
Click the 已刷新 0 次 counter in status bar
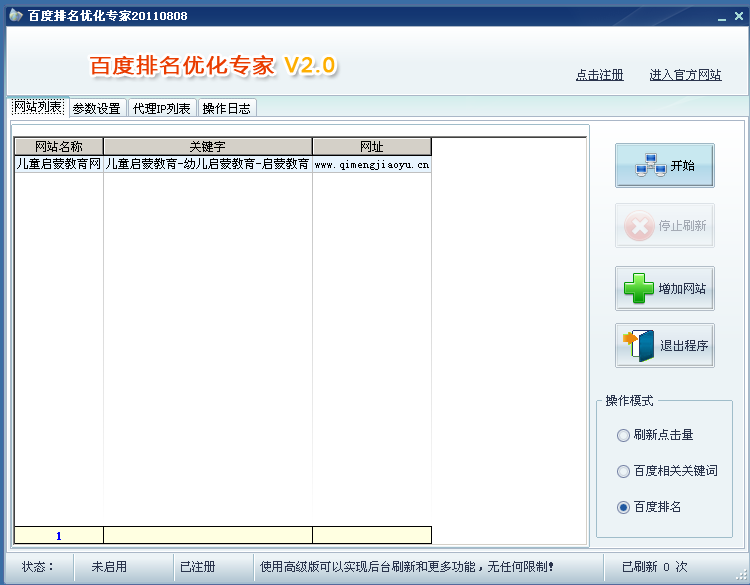(x=654, y=567)
